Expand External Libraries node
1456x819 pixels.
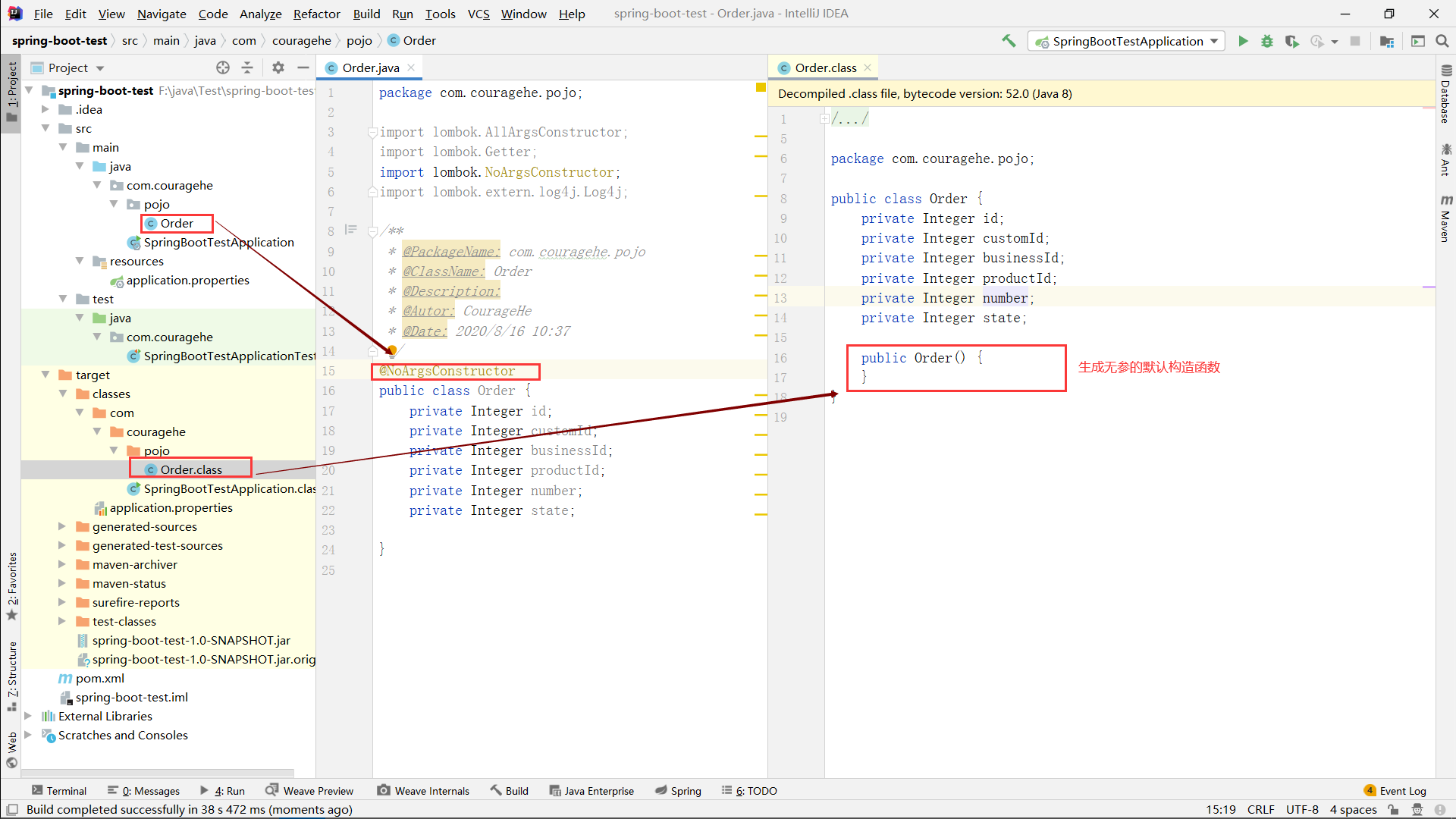click(28, 716)
